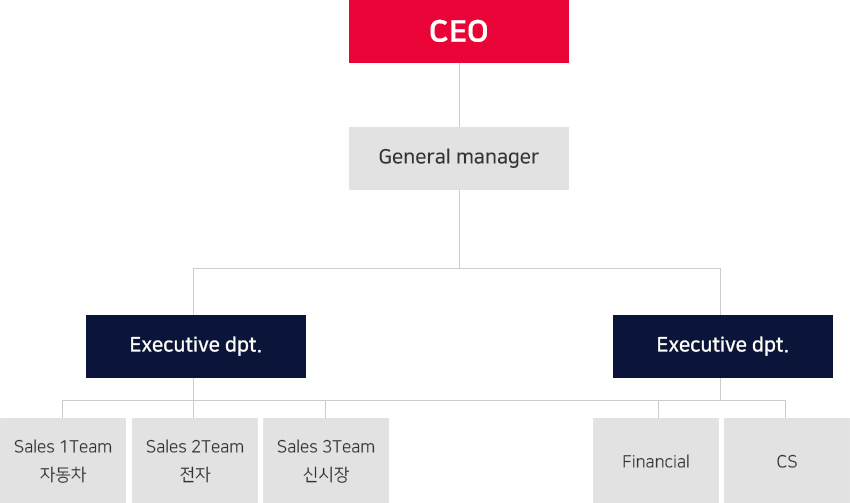Click the connector stub above Sales 3Team

click(x=325, y=409)
